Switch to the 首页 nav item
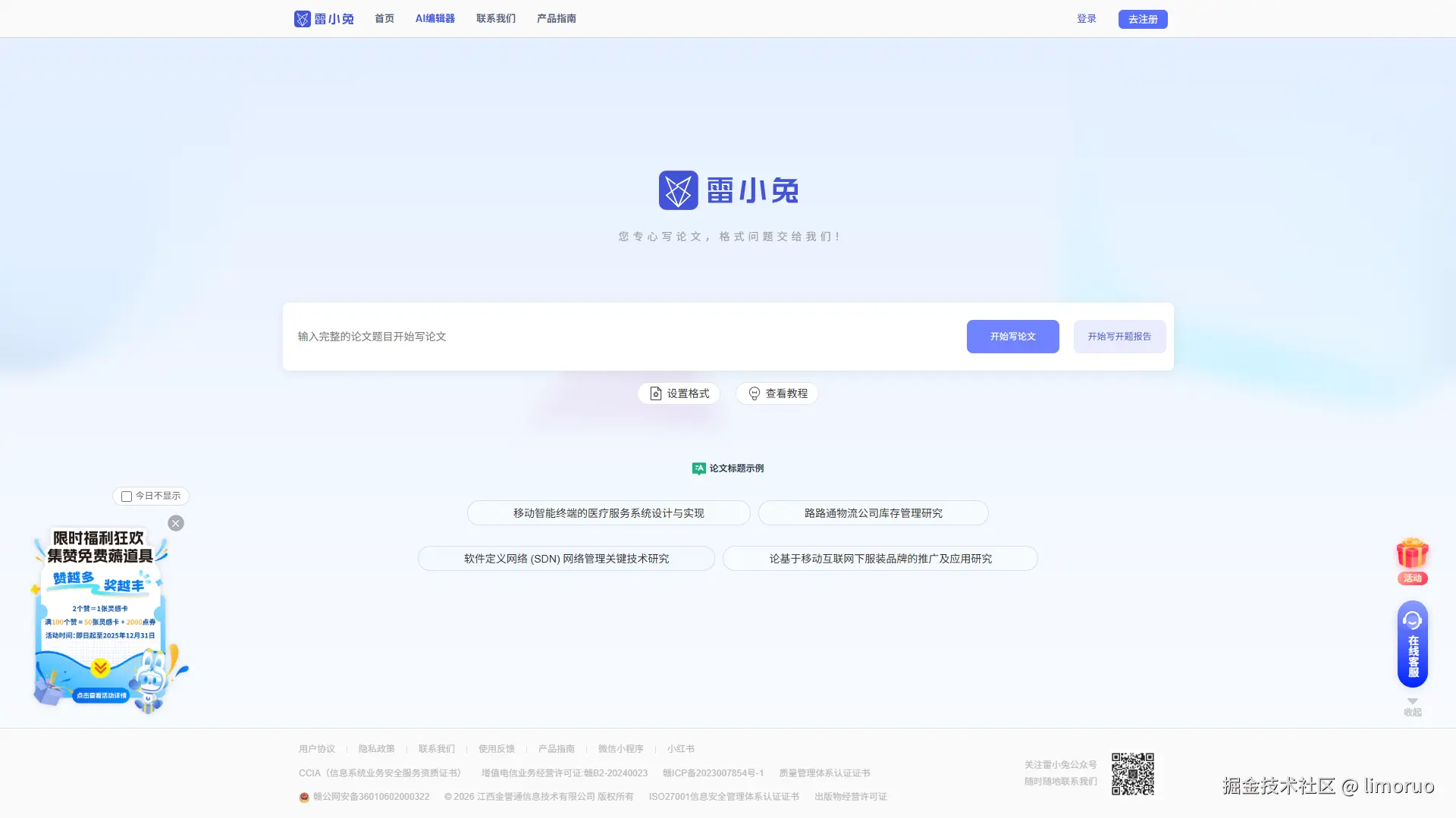The height and width of the screenshot is (818, 1456). pyautogui.click(x=384, y=18)
